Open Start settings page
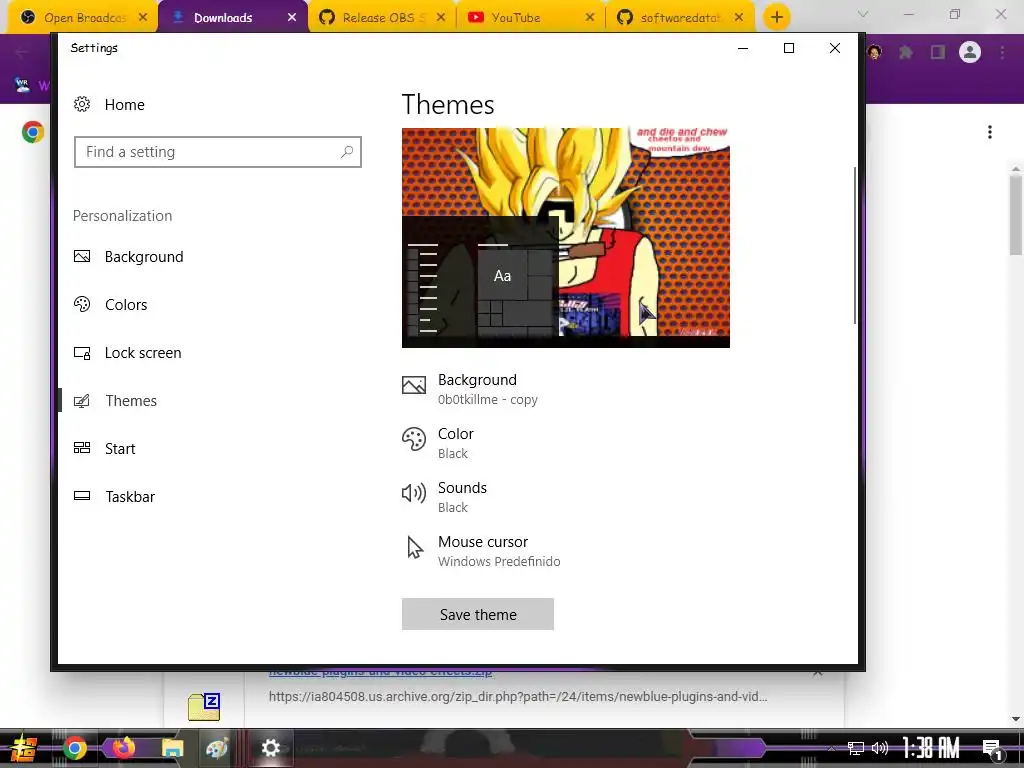This screenshot has height=768, width=1024. tap(104, 449)
